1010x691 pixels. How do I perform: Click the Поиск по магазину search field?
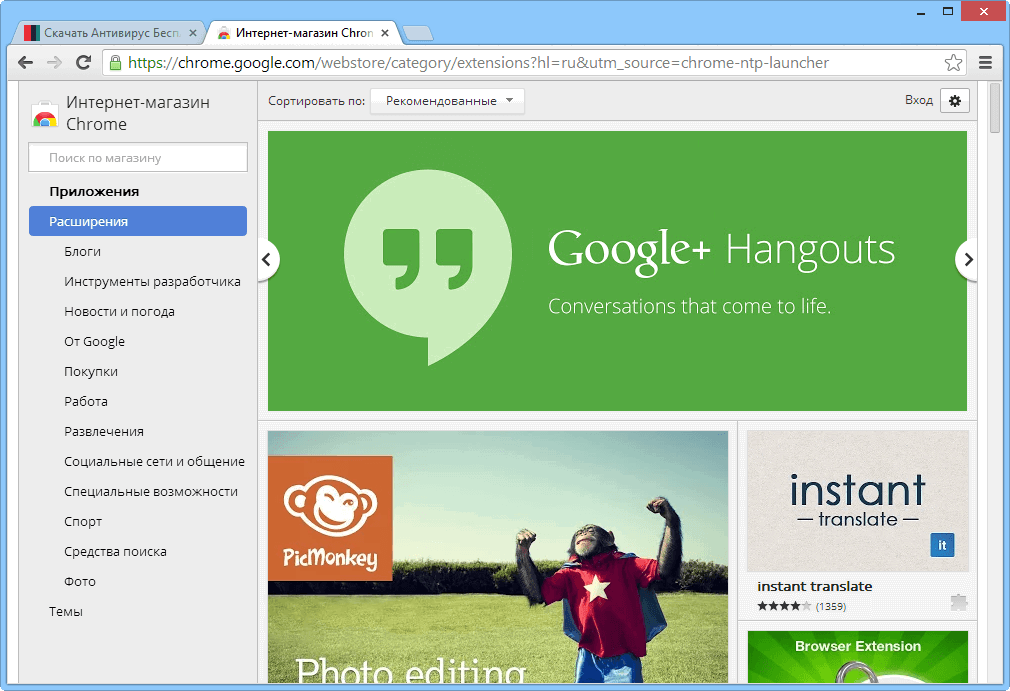click(x=137, y=157)
